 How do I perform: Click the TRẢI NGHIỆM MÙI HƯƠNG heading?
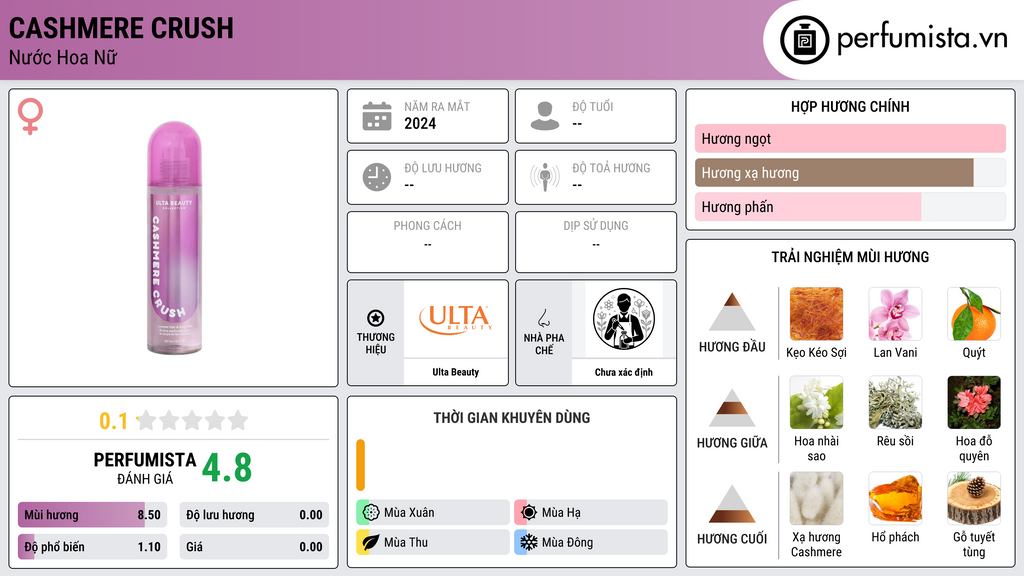pyautogui.click(x=850, y=257)
